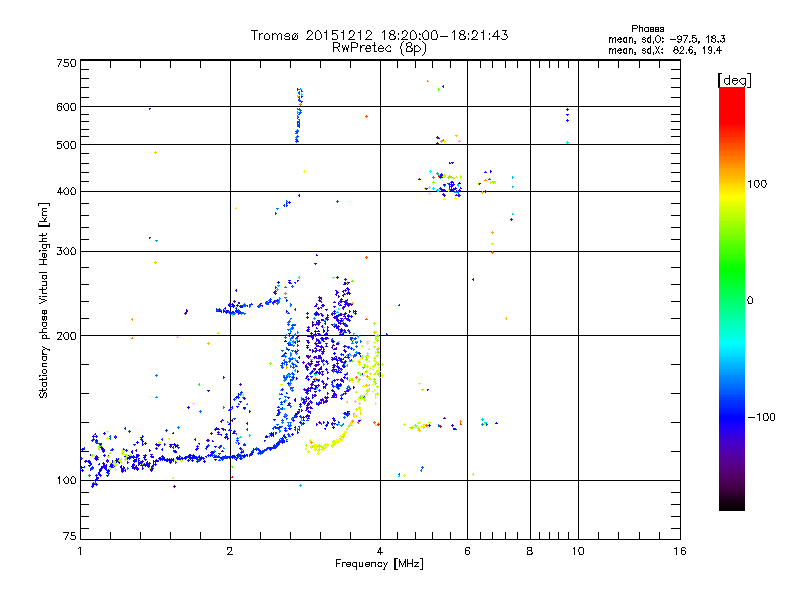The image size is (800, 600).
Task: Click the colorbar tick label '100'
Action: click(x=757, y=184)
